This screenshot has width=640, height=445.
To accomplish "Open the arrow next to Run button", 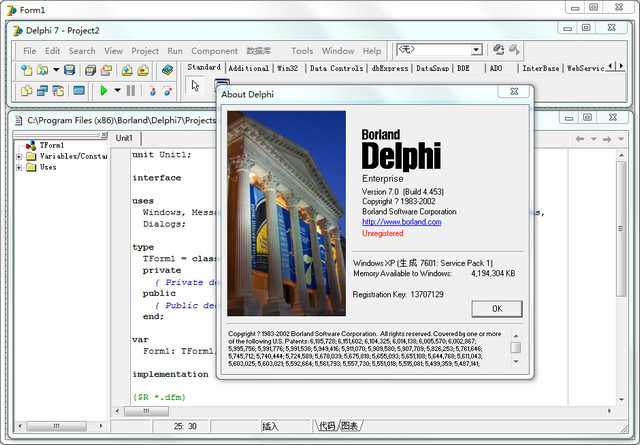I will point(117,90).
